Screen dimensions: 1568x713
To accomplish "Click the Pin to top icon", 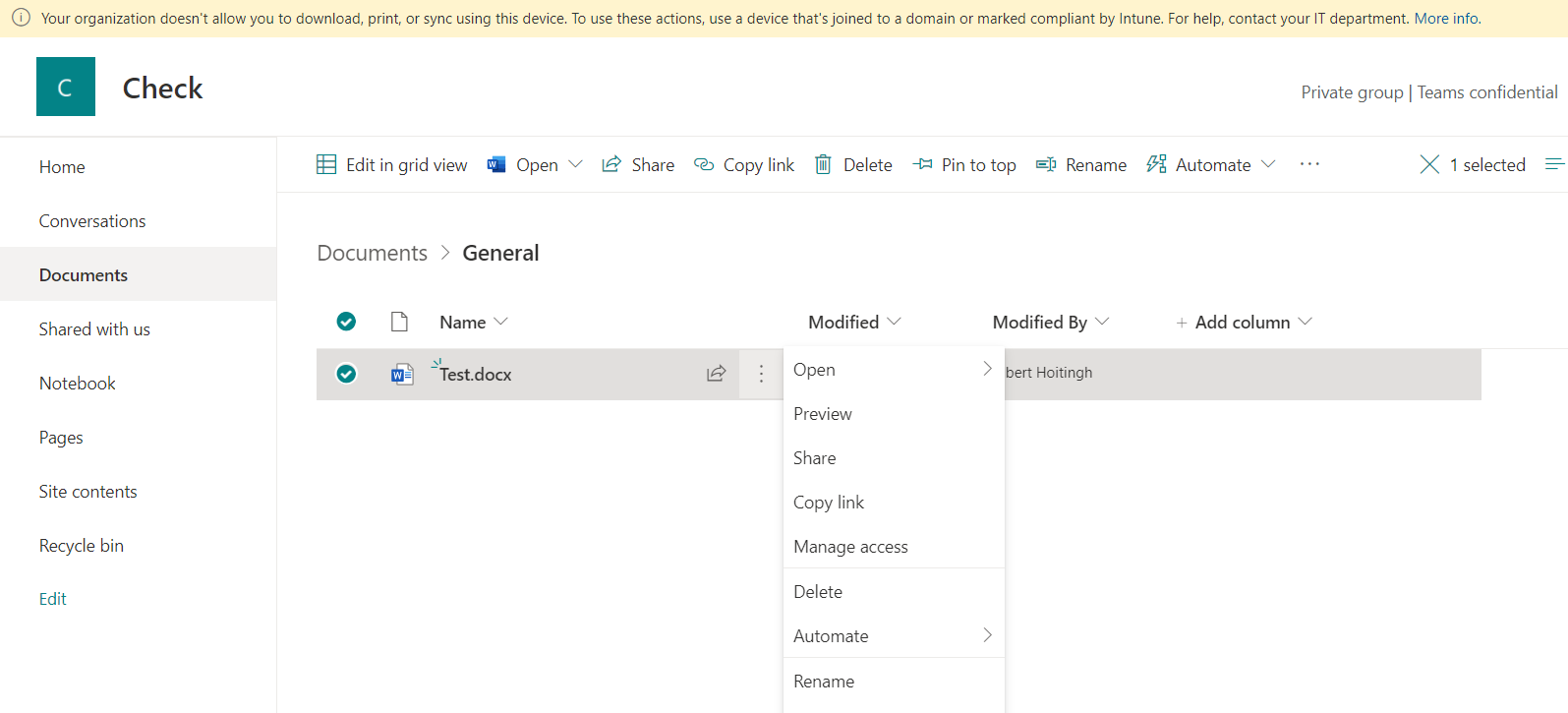I will click(922, 164).
